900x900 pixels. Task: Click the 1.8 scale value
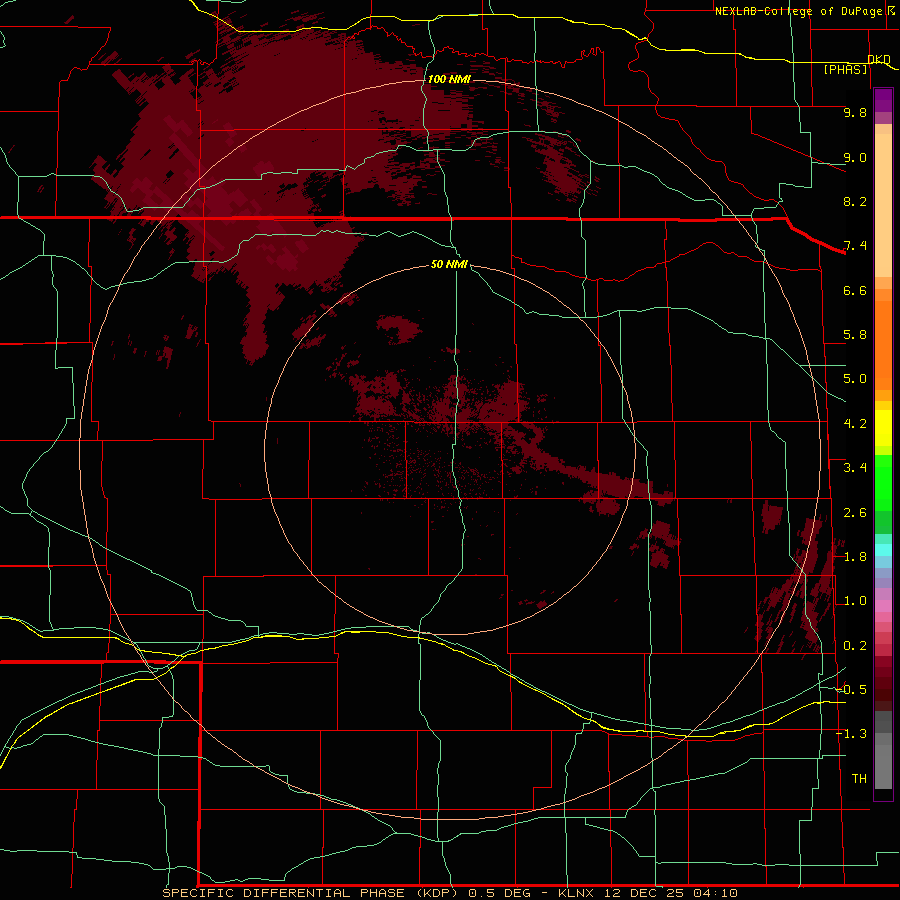coord(855,557)
